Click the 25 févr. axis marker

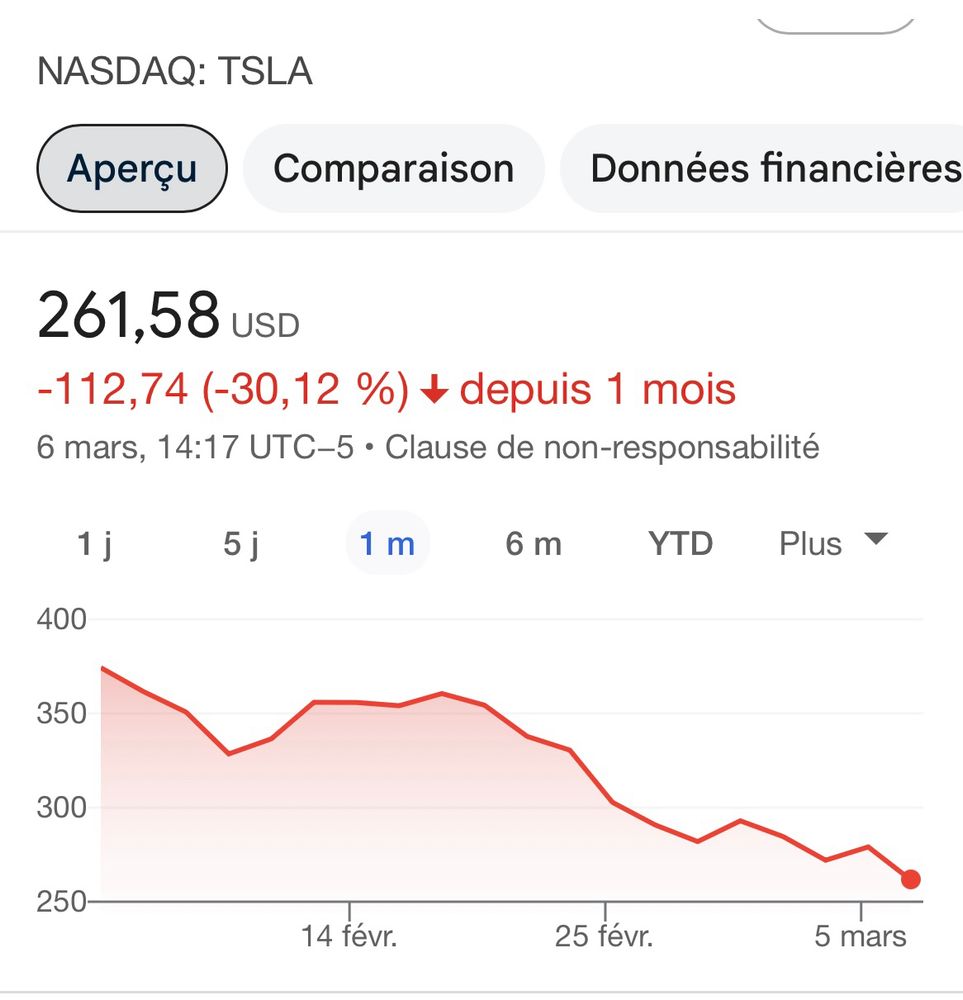(x=604, y=936)
